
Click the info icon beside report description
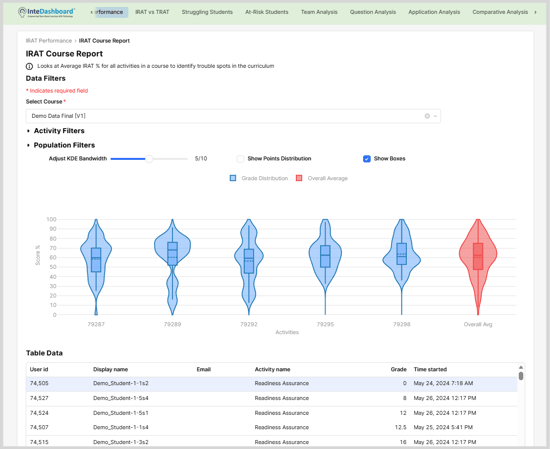pos(29,66)
